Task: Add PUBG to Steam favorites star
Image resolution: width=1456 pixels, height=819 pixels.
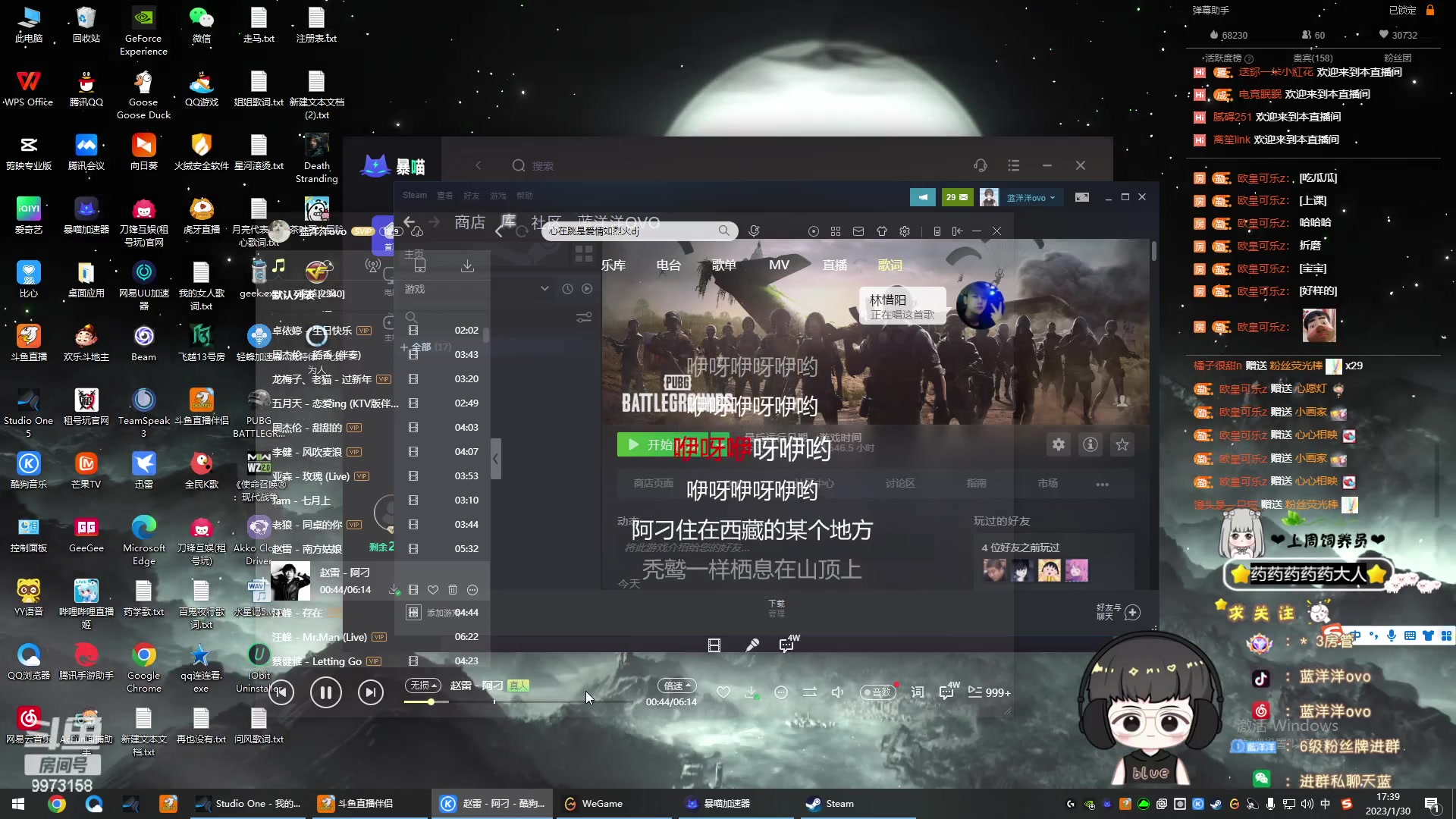Action: [1122, 445]
